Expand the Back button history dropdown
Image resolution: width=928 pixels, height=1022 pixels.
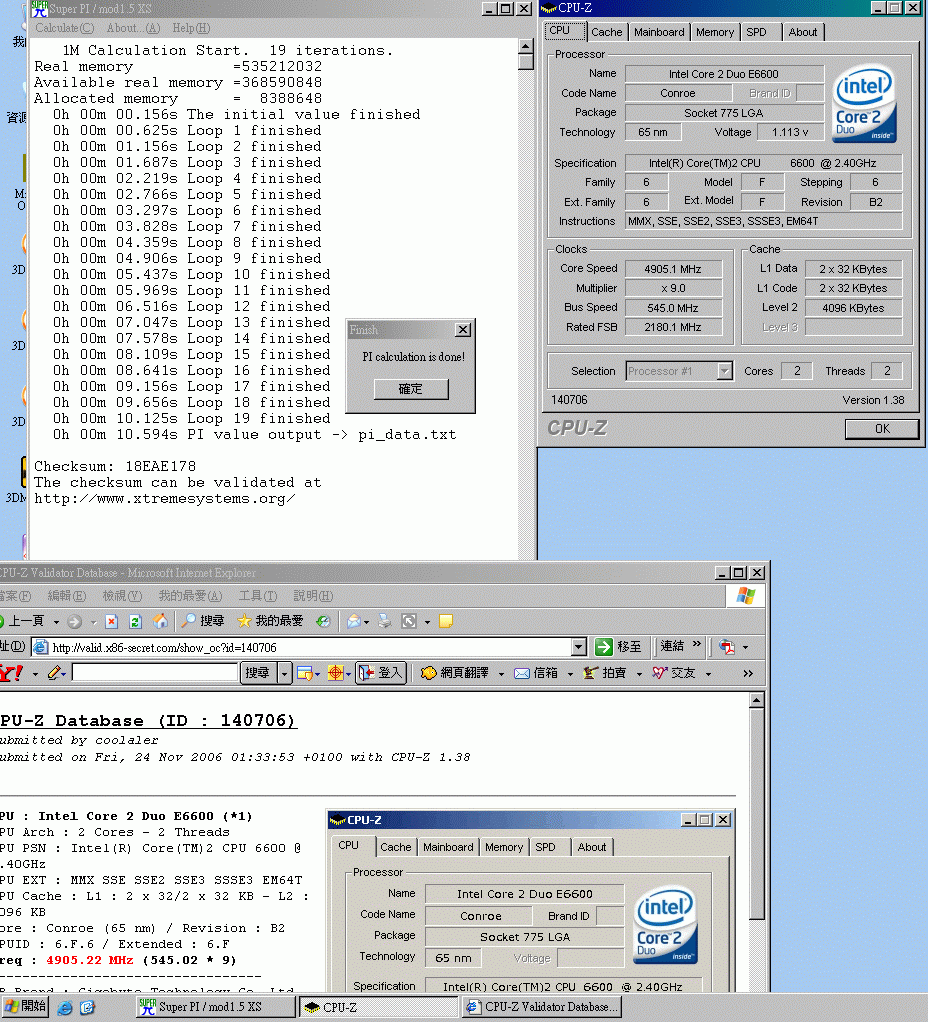(56, 620)
